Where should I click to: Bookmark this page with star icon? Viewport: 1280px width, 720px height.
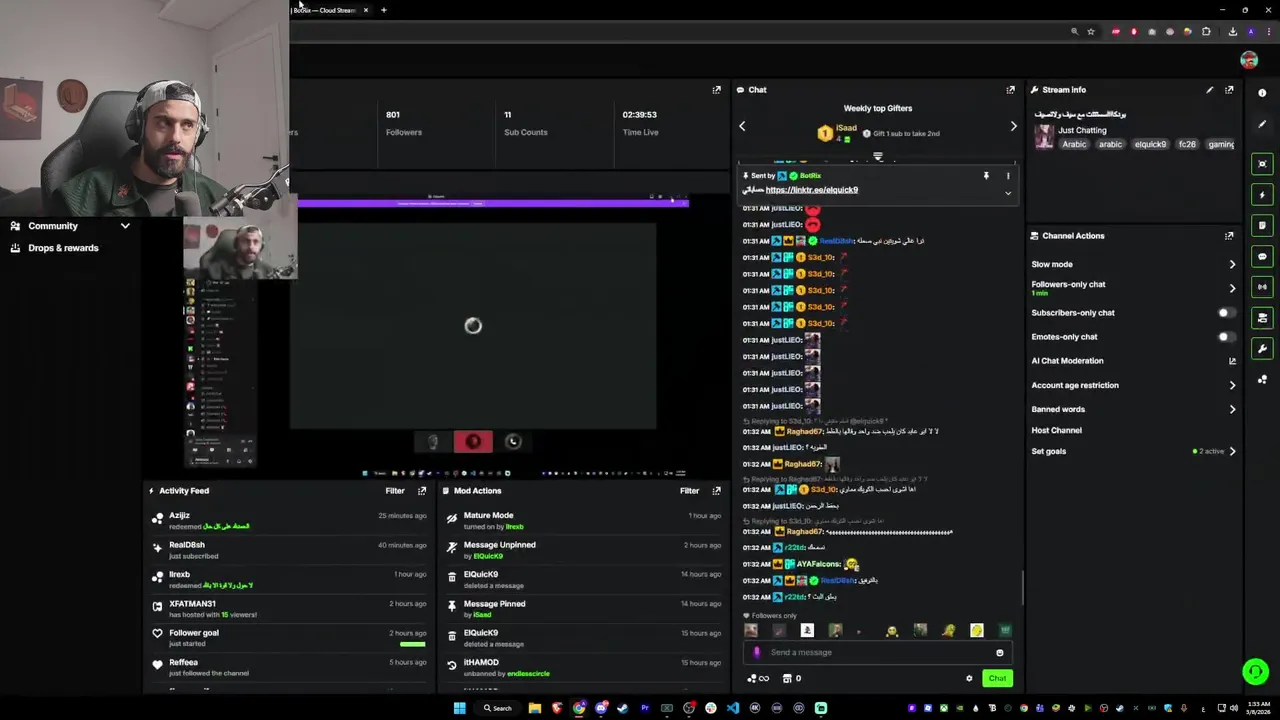[x=1091, y=32]
